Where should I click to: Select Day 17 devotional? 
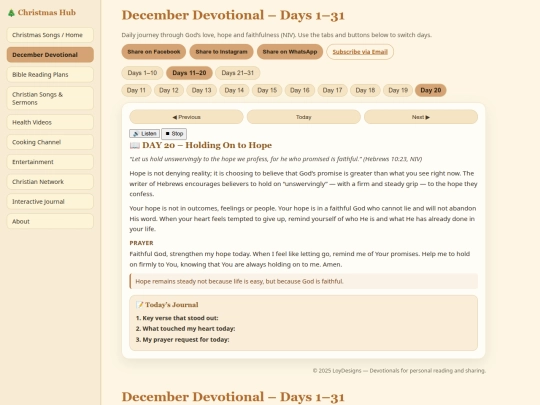click(x=332, y=90)
